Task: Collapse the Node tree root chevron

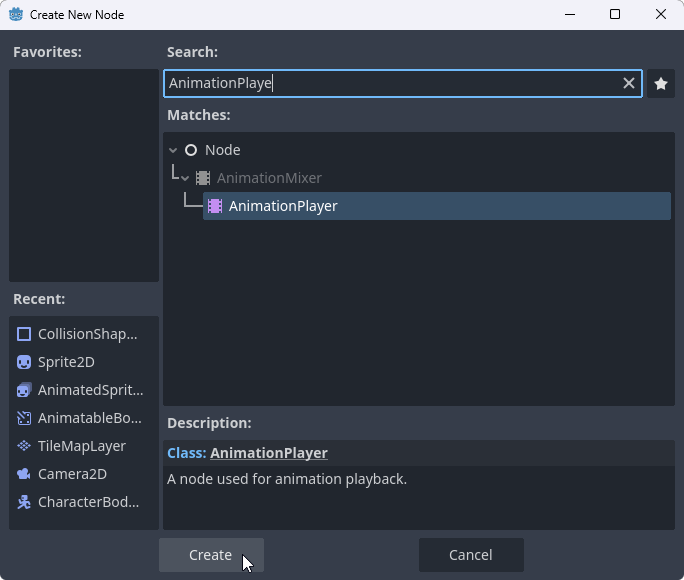Action: (x=173, y=150)
